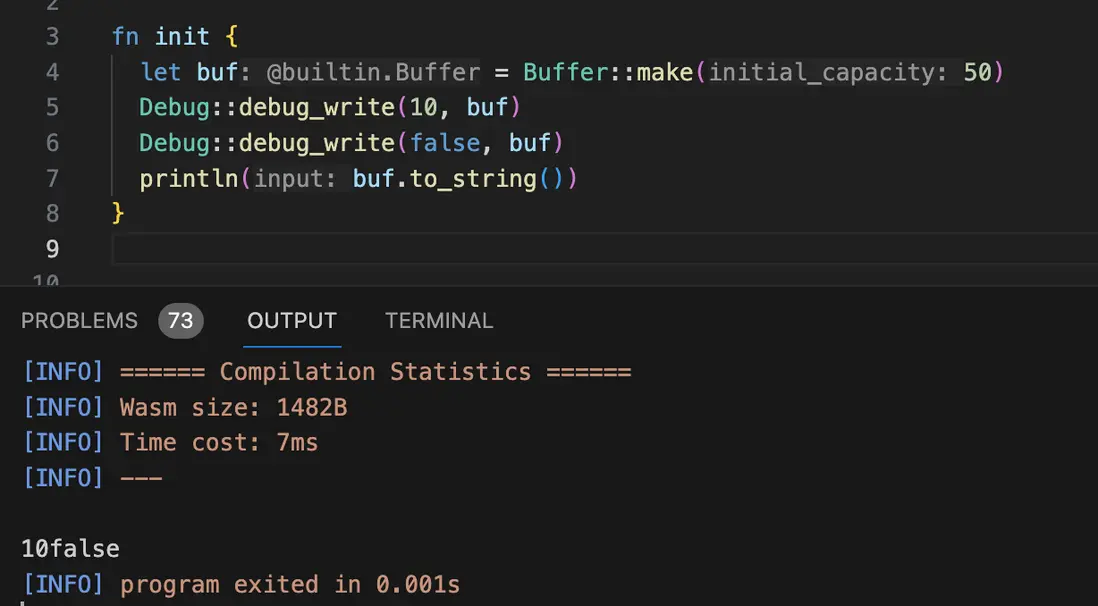Click the "make" method call on line 4

[x=665, y=73]
